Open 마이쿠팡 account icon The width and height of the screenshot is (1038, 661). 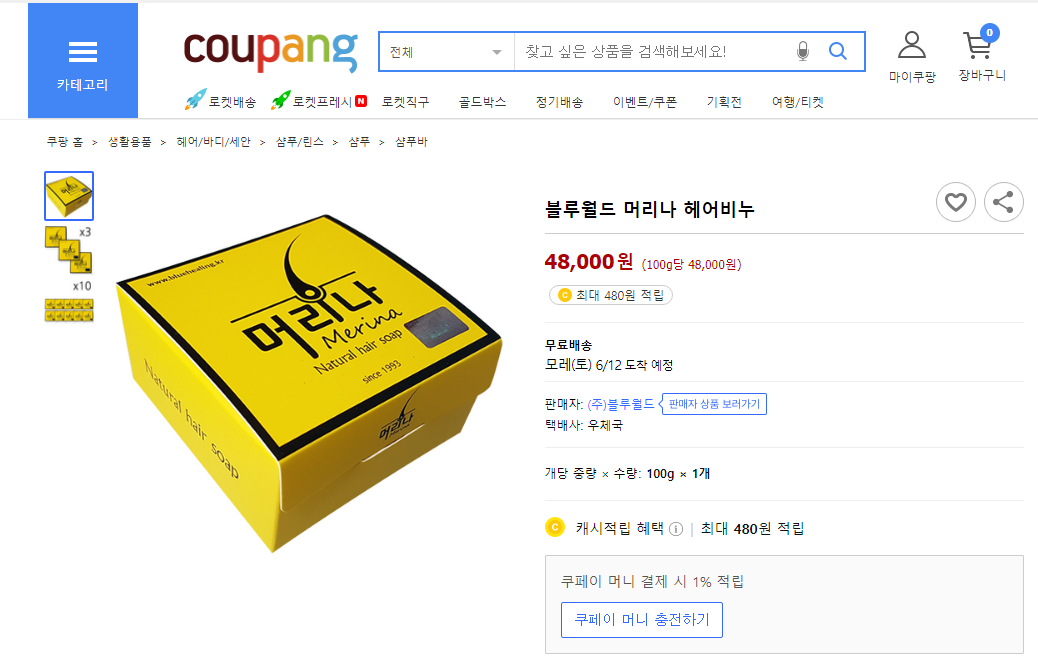point(912,57)
